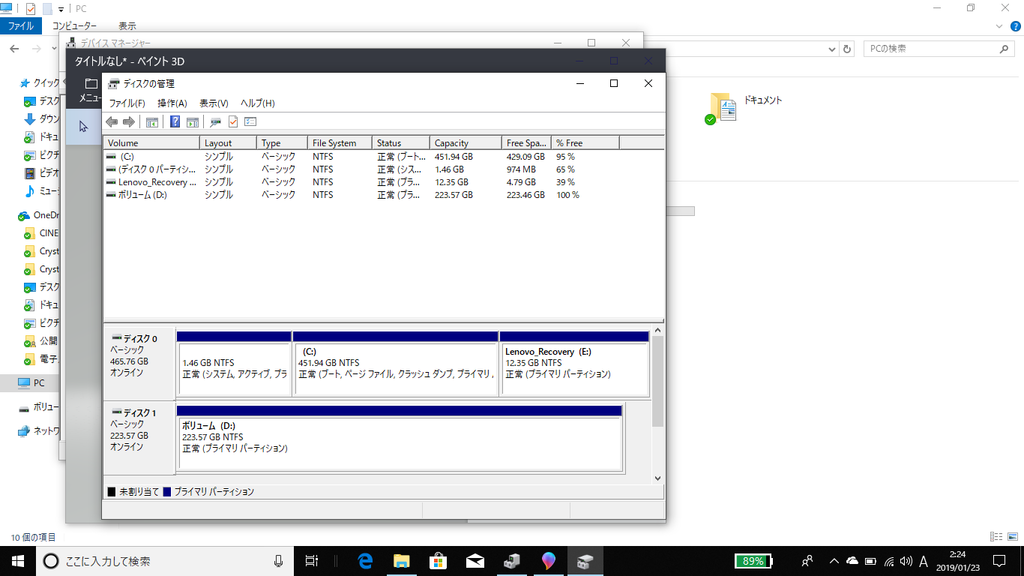Open the blue Help question mark icon
The image size is (1024, 576).
[175, 122]
